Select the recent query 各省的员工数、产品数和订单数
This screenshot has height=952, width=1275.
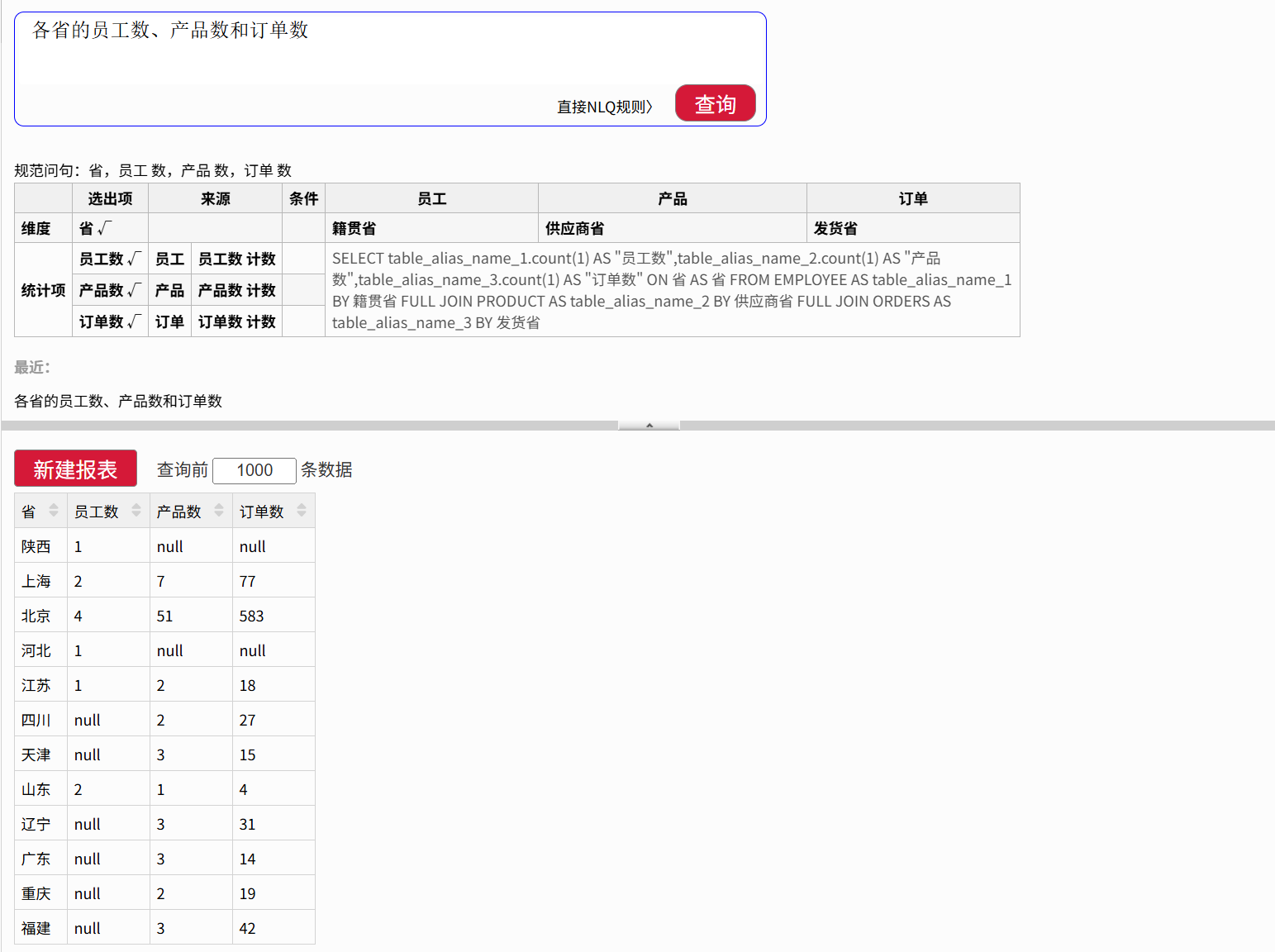point(118,401)
